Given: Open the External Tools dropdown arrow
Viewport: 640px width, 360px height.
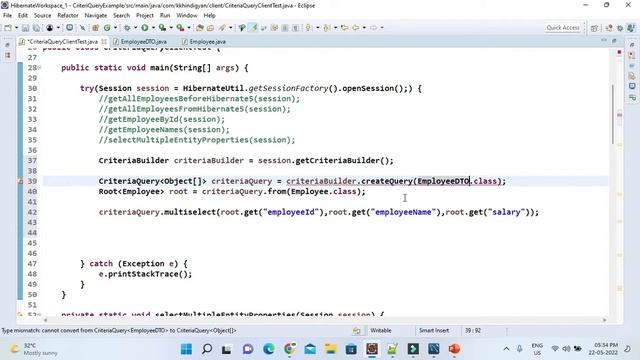Looking at the screenshot, I should coord(189,28).
